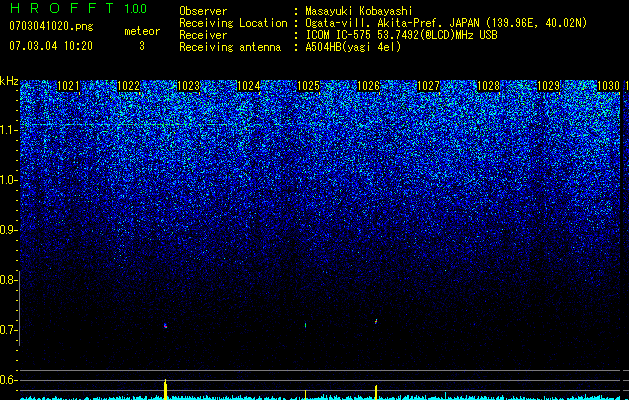The height and width of the screenshot is (400, 629).
Task: Click the 'Receiving antenna' field label
Action: click(230, 47)
